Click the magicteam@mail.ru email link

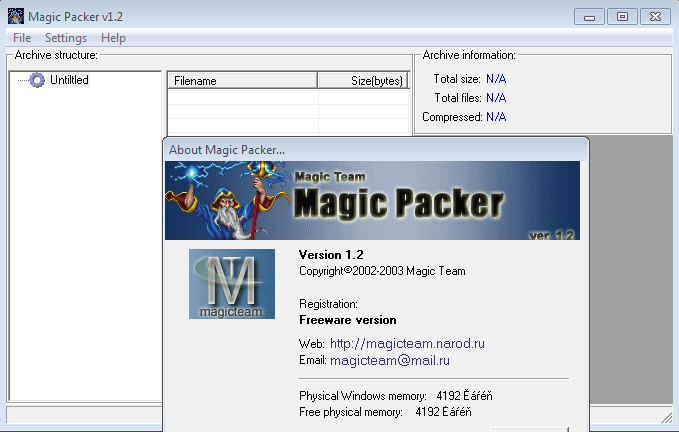[x=389, y=360]
